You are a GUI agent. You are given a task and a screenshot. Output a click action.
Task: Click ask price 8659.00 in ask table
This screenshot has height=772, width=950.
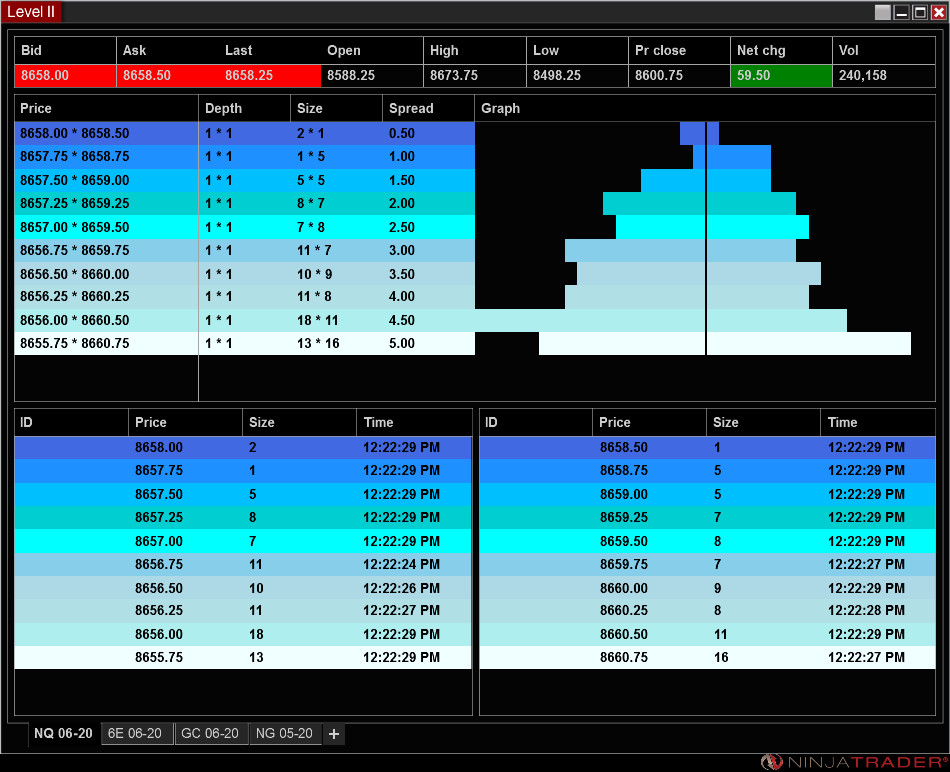[x=623, y=494]
